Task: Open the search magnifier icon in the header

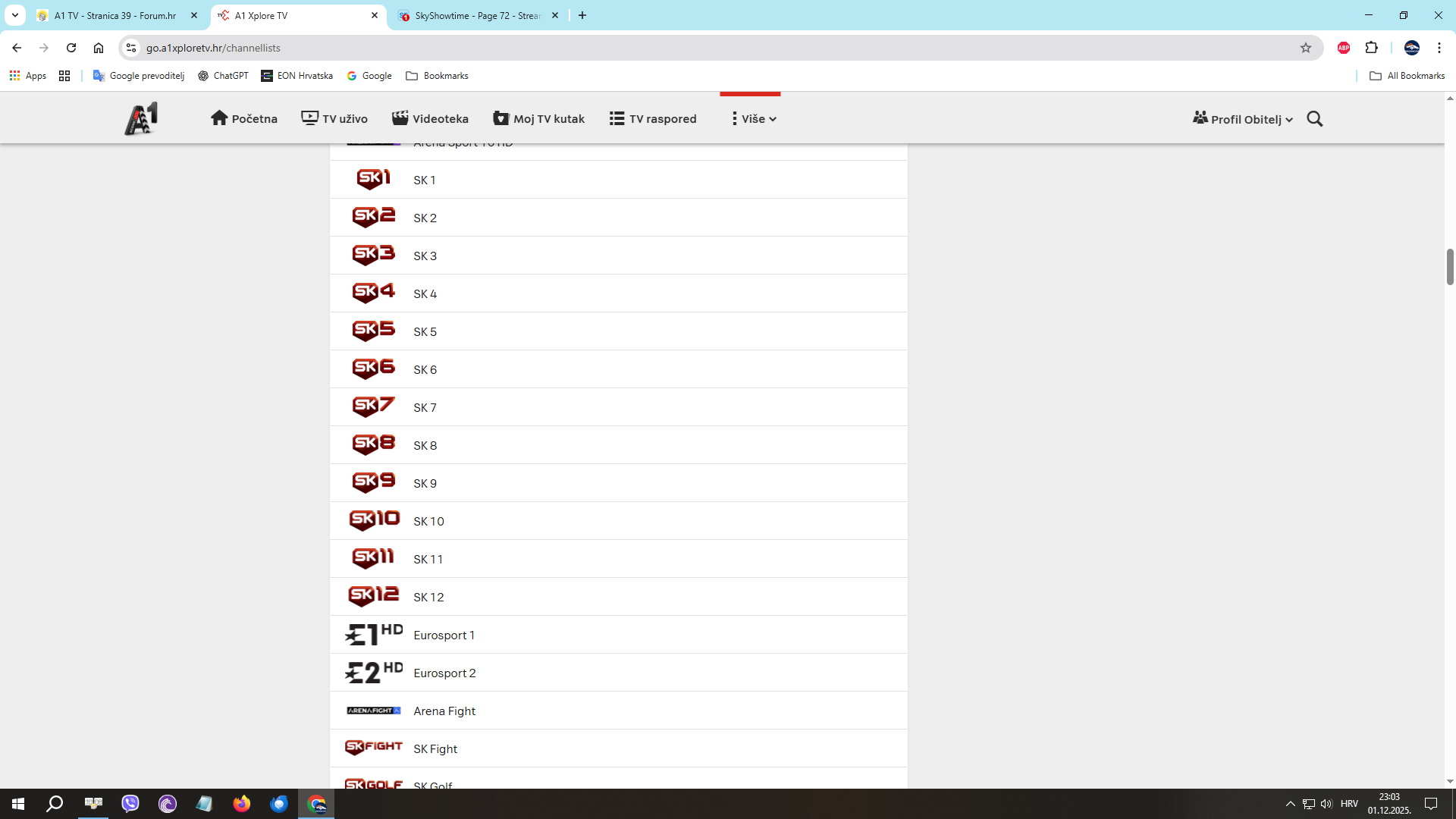Action: (x=1315, y=119)
